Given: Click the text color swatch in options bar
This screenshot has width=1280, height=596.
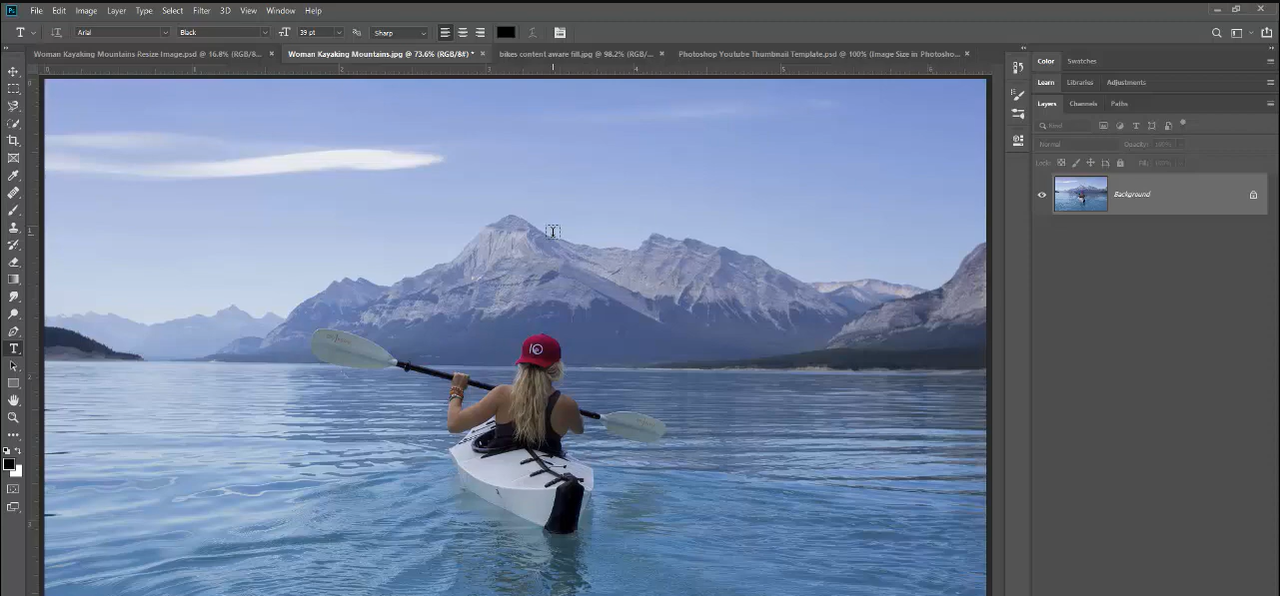Looking at the screenshot, I should pos(506,33).
